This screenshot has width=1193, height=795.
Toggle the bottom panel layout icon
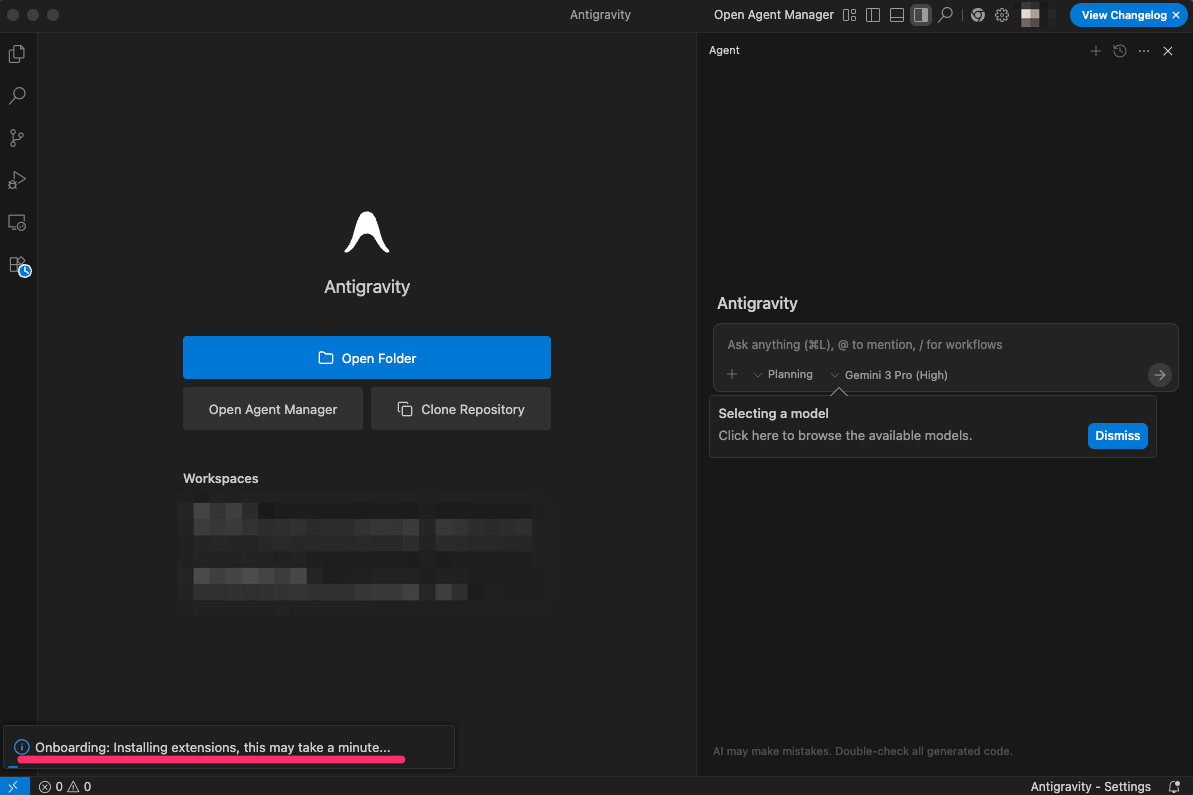pyautogui.click(x=897, y=15)
